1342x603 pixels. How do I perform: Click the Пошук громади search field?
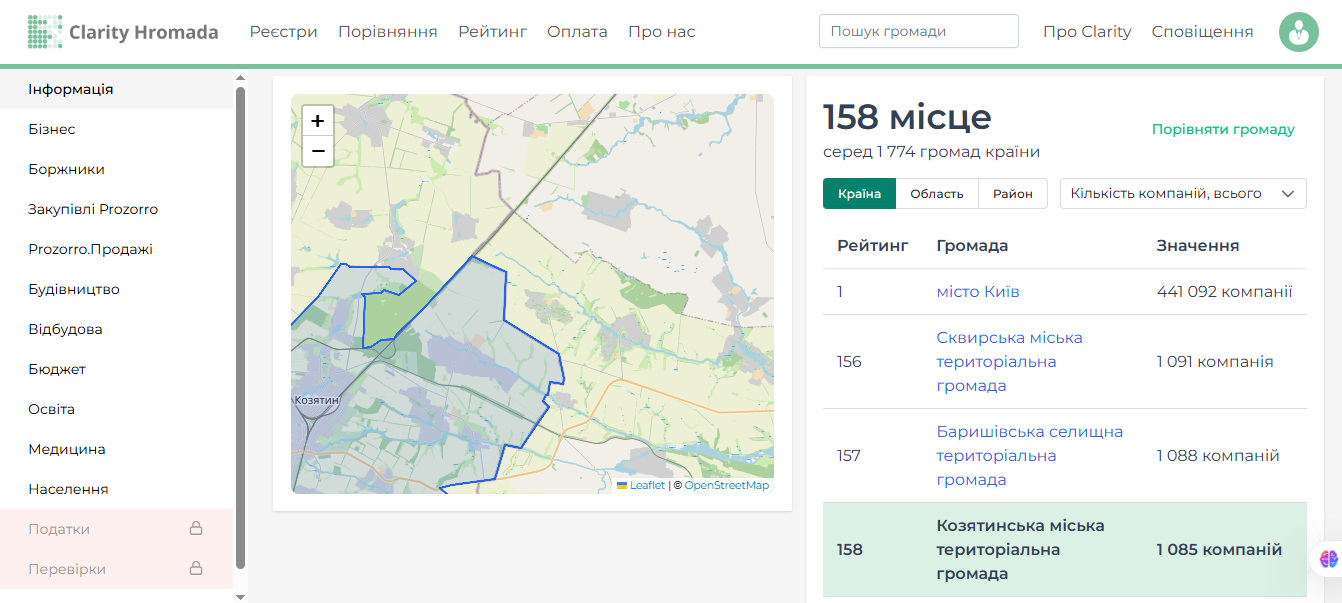point(919,31)
